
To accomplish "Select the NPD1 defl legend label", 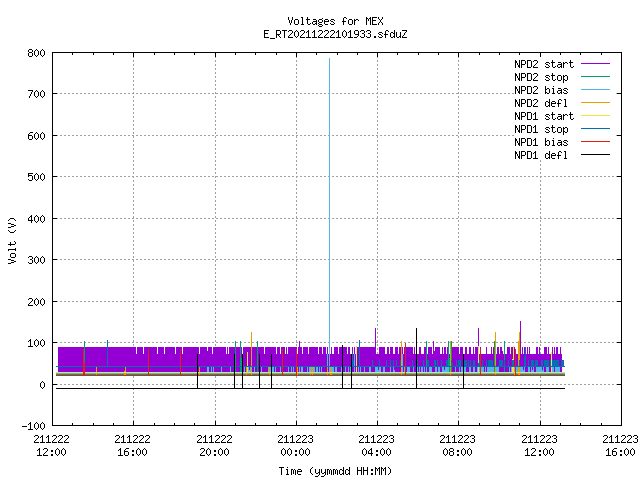I will click(541, 155).
